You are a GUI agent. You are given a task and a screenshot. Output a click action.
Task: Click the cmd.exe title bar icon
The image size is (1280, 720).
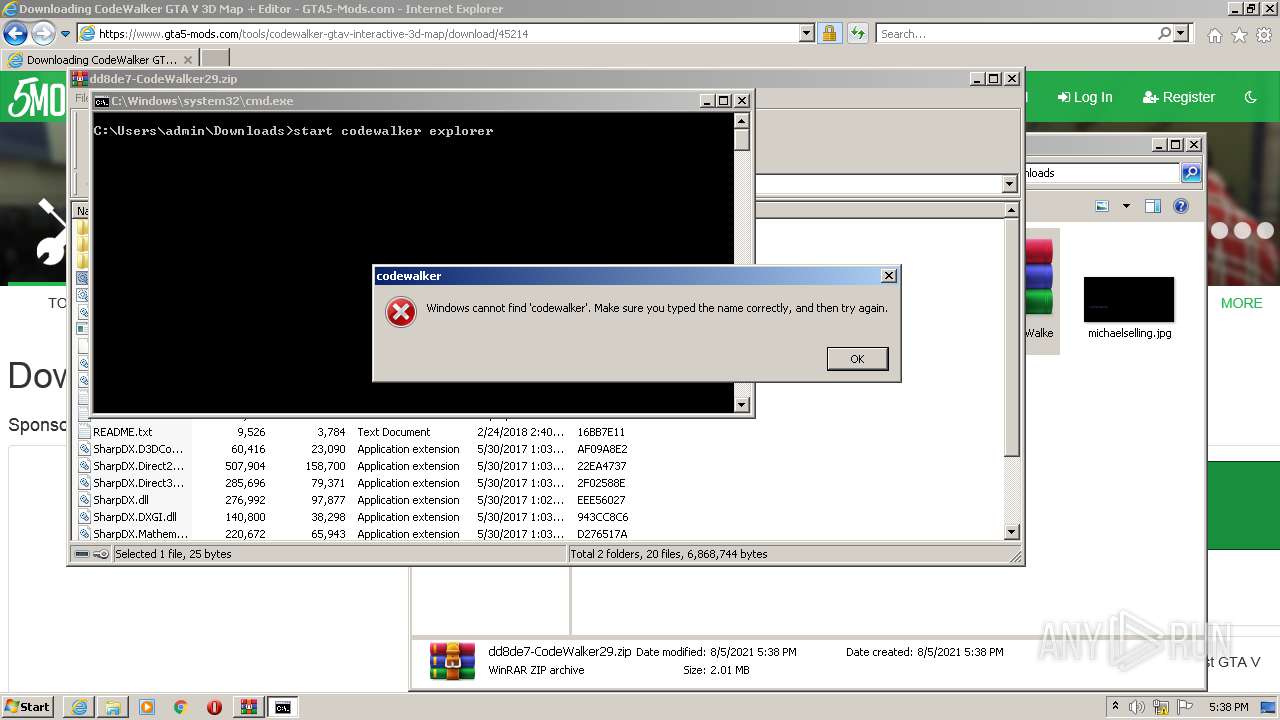pos(101,101)
